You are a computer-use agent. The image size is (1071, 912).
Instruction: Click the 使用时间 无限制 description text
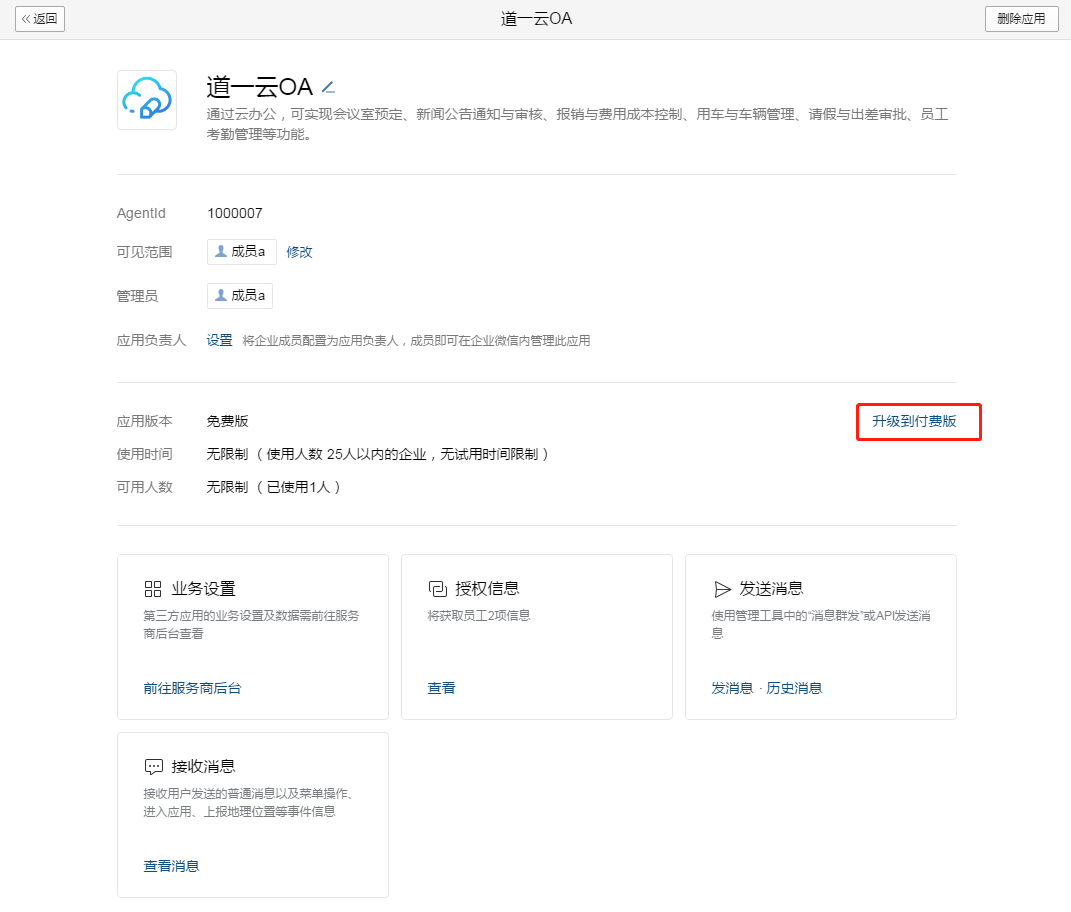[x=378, y=454]
